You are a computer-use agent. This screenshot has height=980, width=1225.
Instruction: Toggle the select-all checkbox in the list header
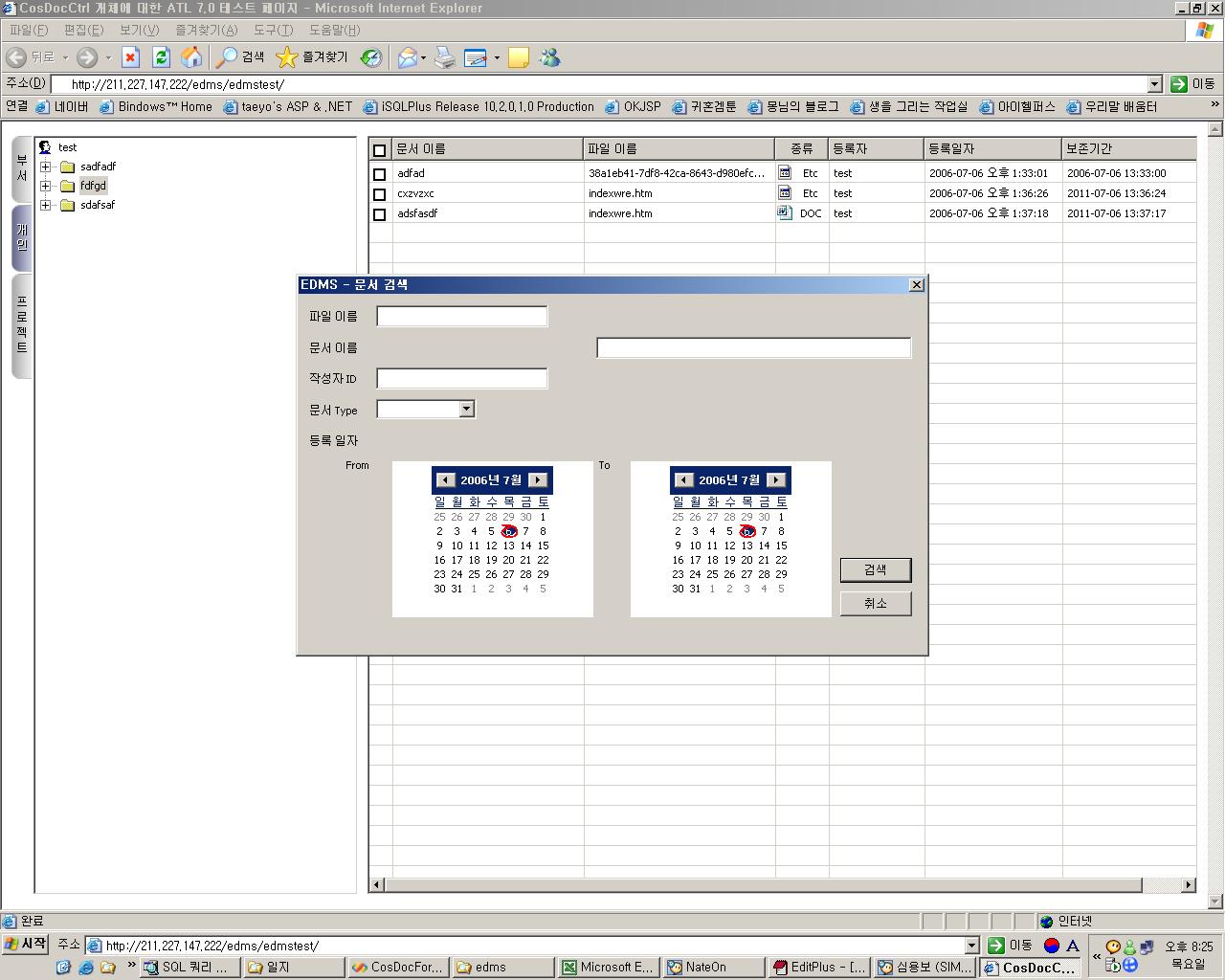point(380,149)
